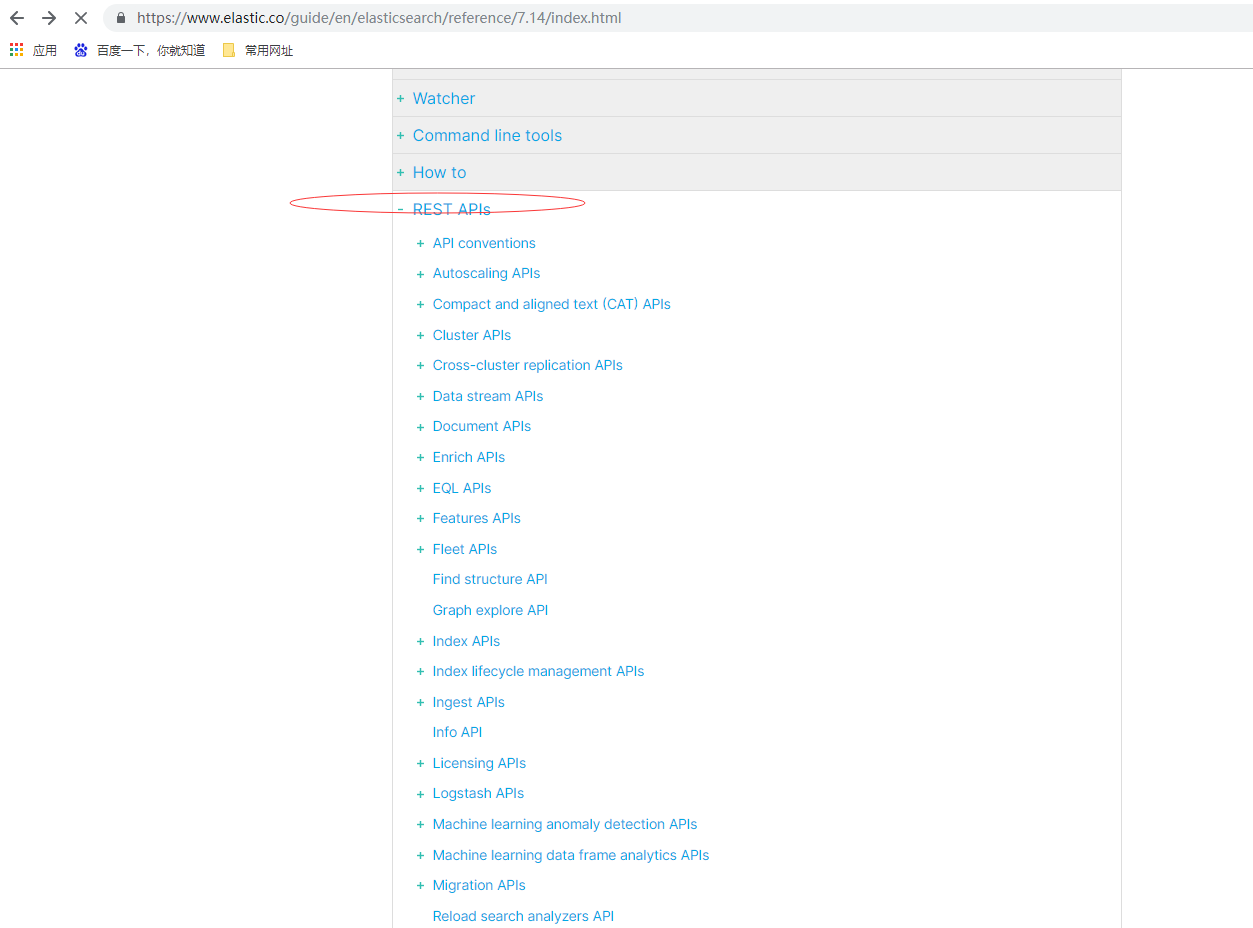Stop loading the page
This screenshot has height=928, width=1253.
(x=81, y=18)
